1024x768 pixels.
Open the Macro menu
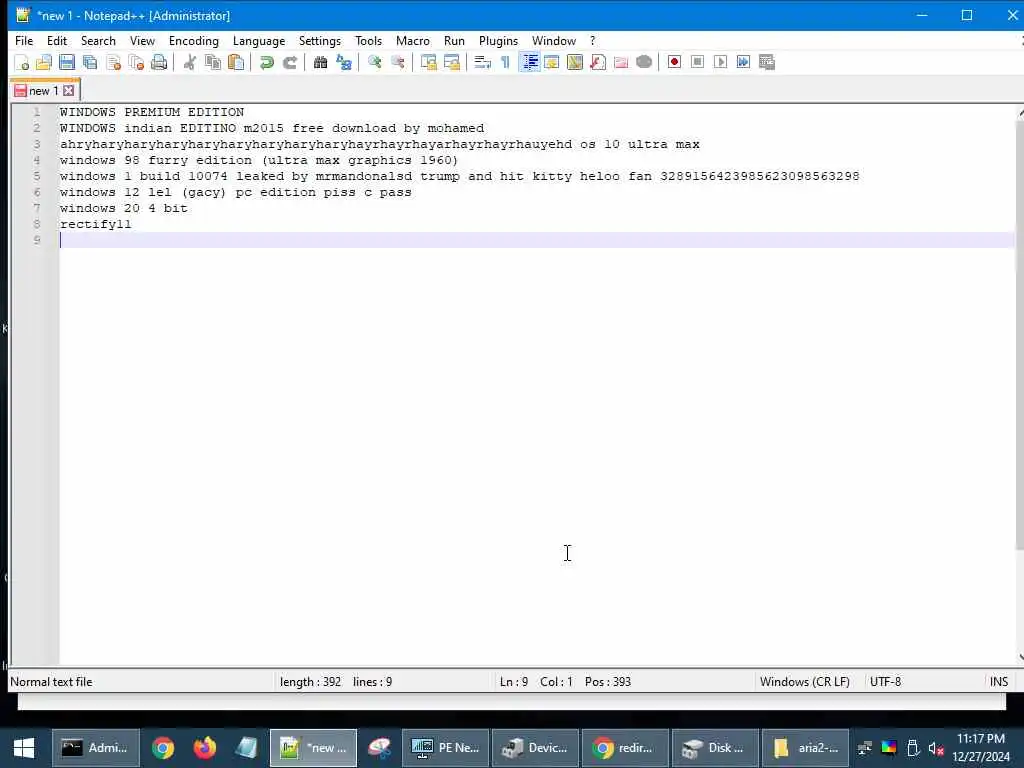[413, 40]
